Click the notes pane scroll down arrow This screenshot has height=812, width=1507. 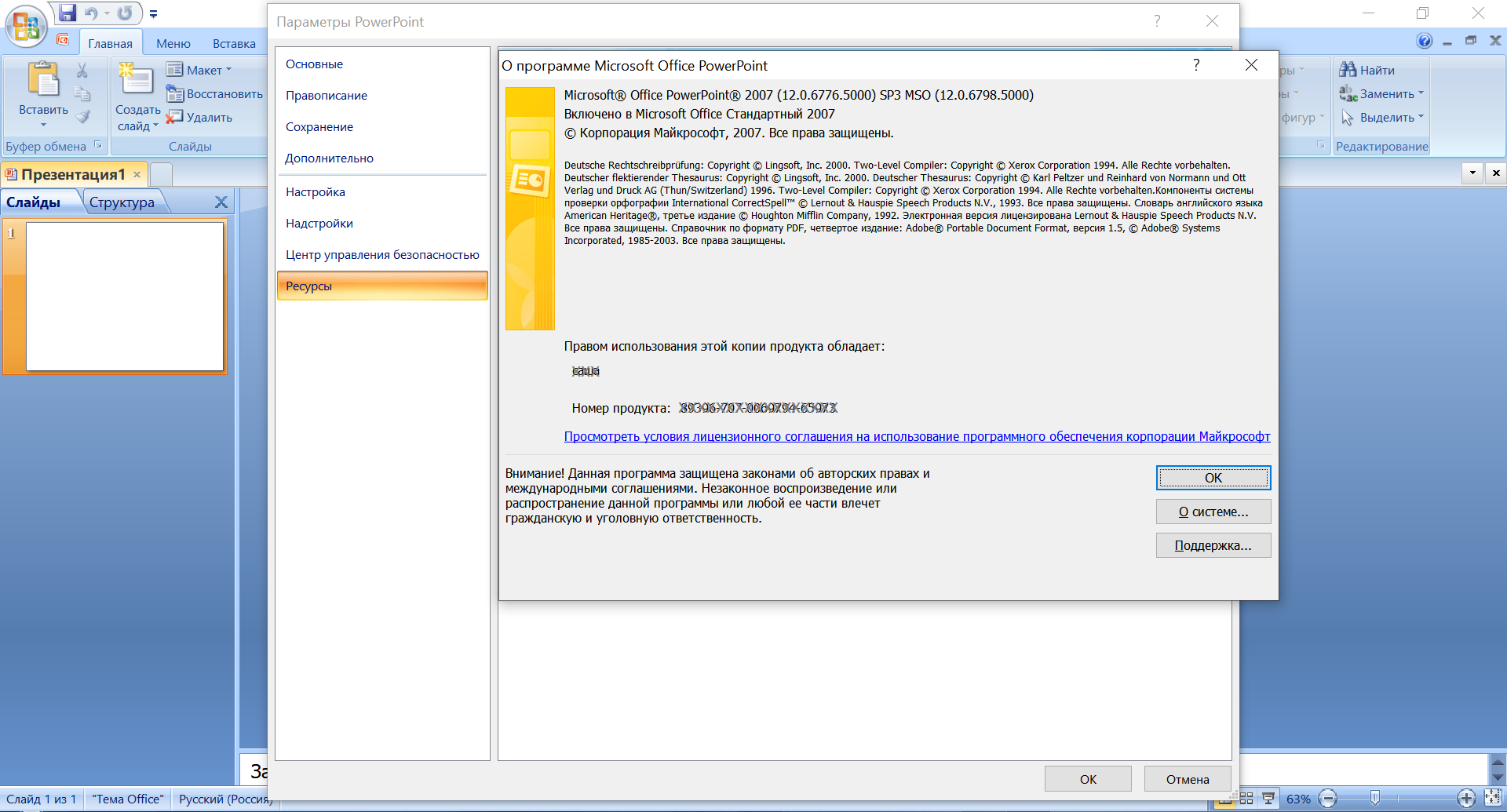[1497, 777]
